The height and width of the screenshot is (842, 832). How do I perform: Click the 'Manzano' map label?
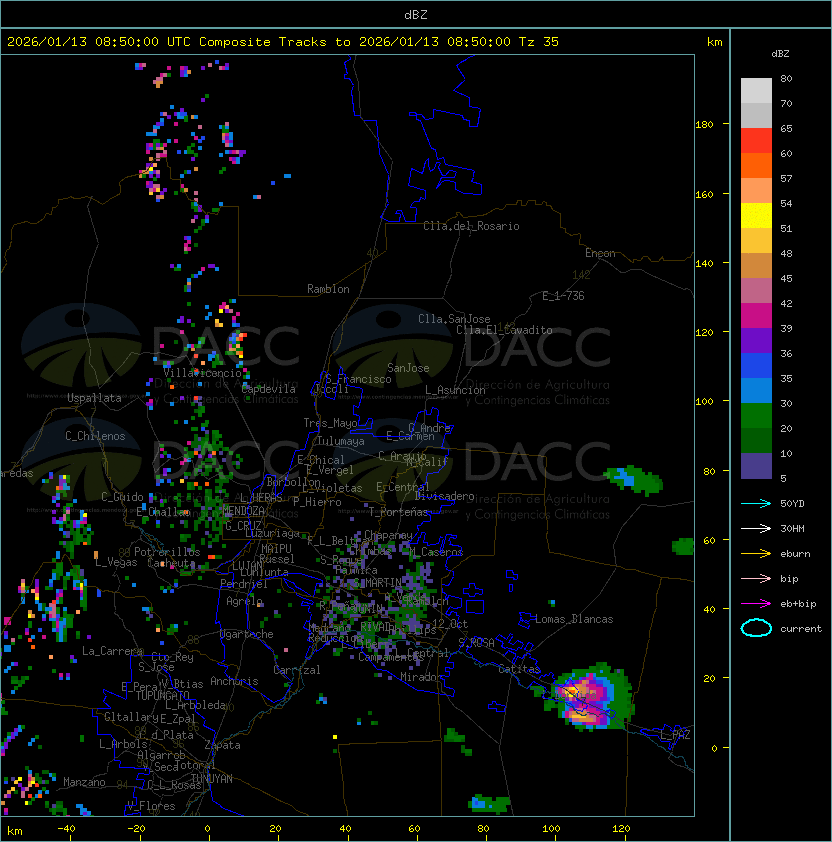pos(84,782)
